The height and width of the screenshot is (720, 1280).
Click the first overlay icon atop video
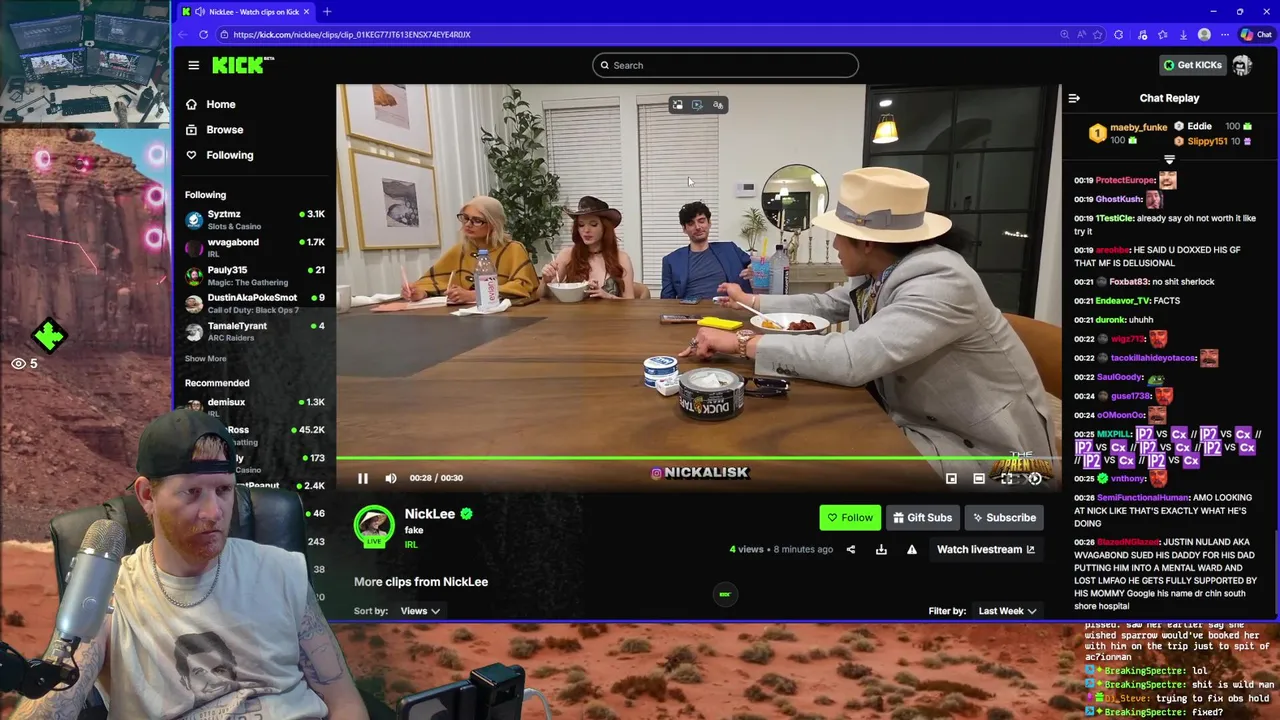tap(677, 104)
